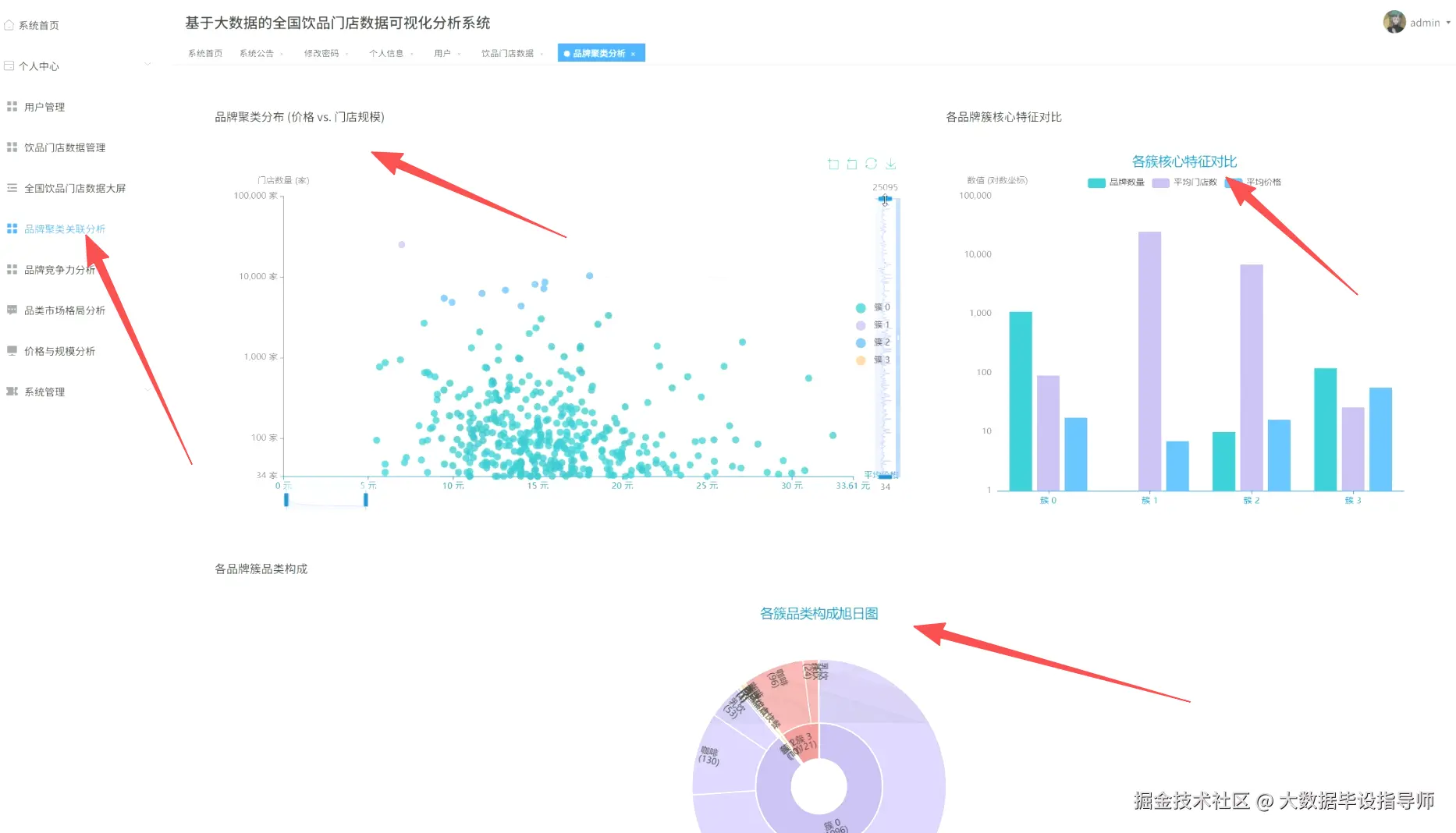Close the 个人信息 tab with its x
1456x833 pixels.
(x=412, y=54)
